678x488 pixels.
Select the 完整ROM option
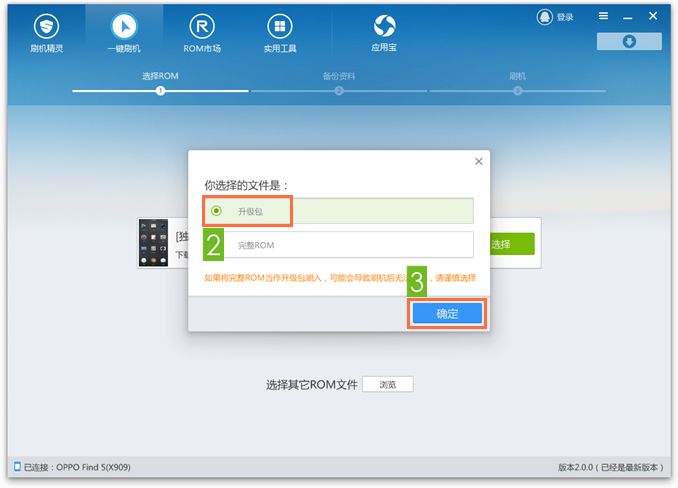(339, 245)
